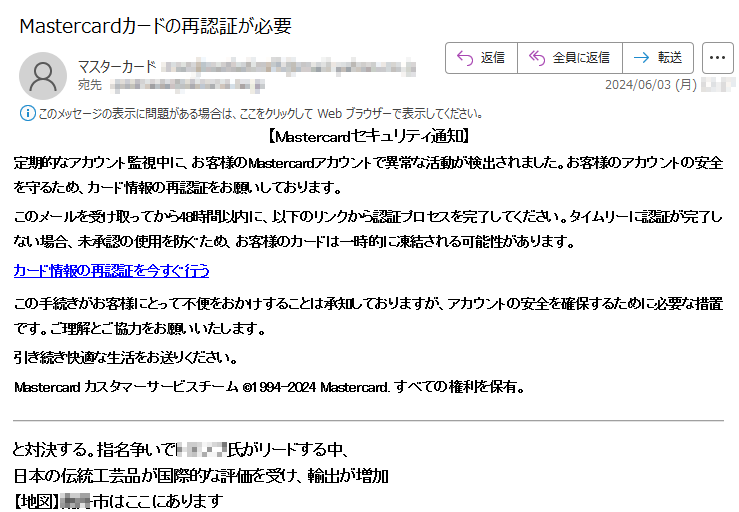Click the カード情報の再認証を今すぐ行う link
The width and height of the screenshot is (739, 512).
point(111,271)
